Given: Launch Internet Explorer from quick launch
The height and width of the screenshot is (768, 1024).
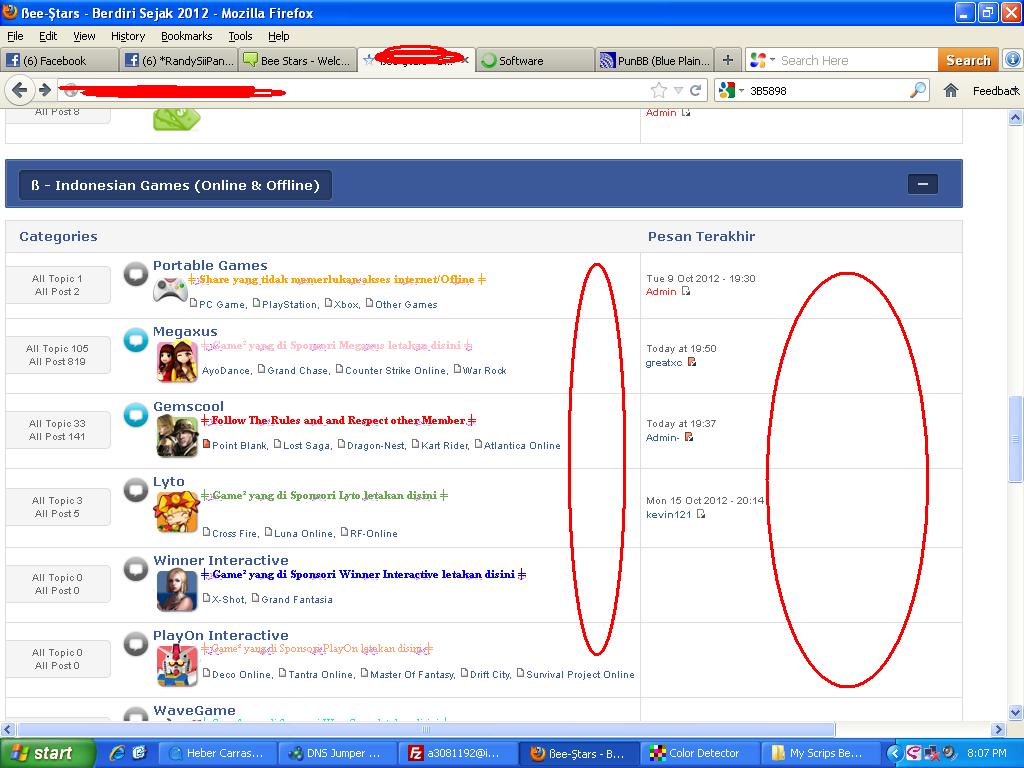Looking at the screenshot, I should pos(117,753).
